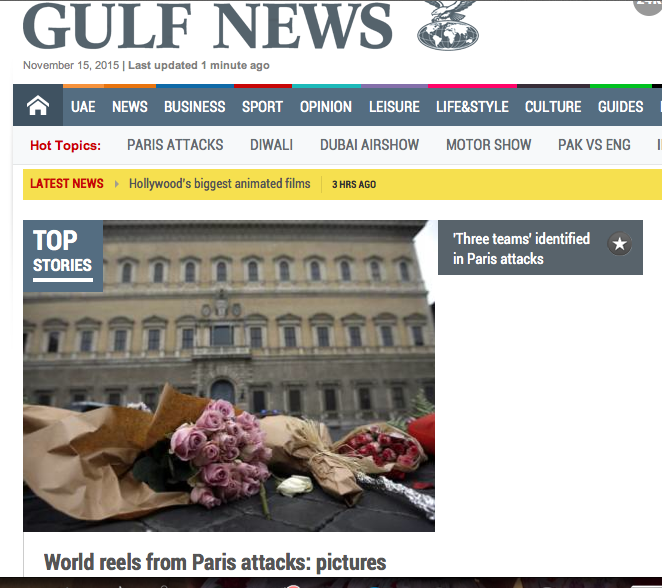Navigate to LEISURE section
Screen dimensions: 662x588
coord(394,107)
